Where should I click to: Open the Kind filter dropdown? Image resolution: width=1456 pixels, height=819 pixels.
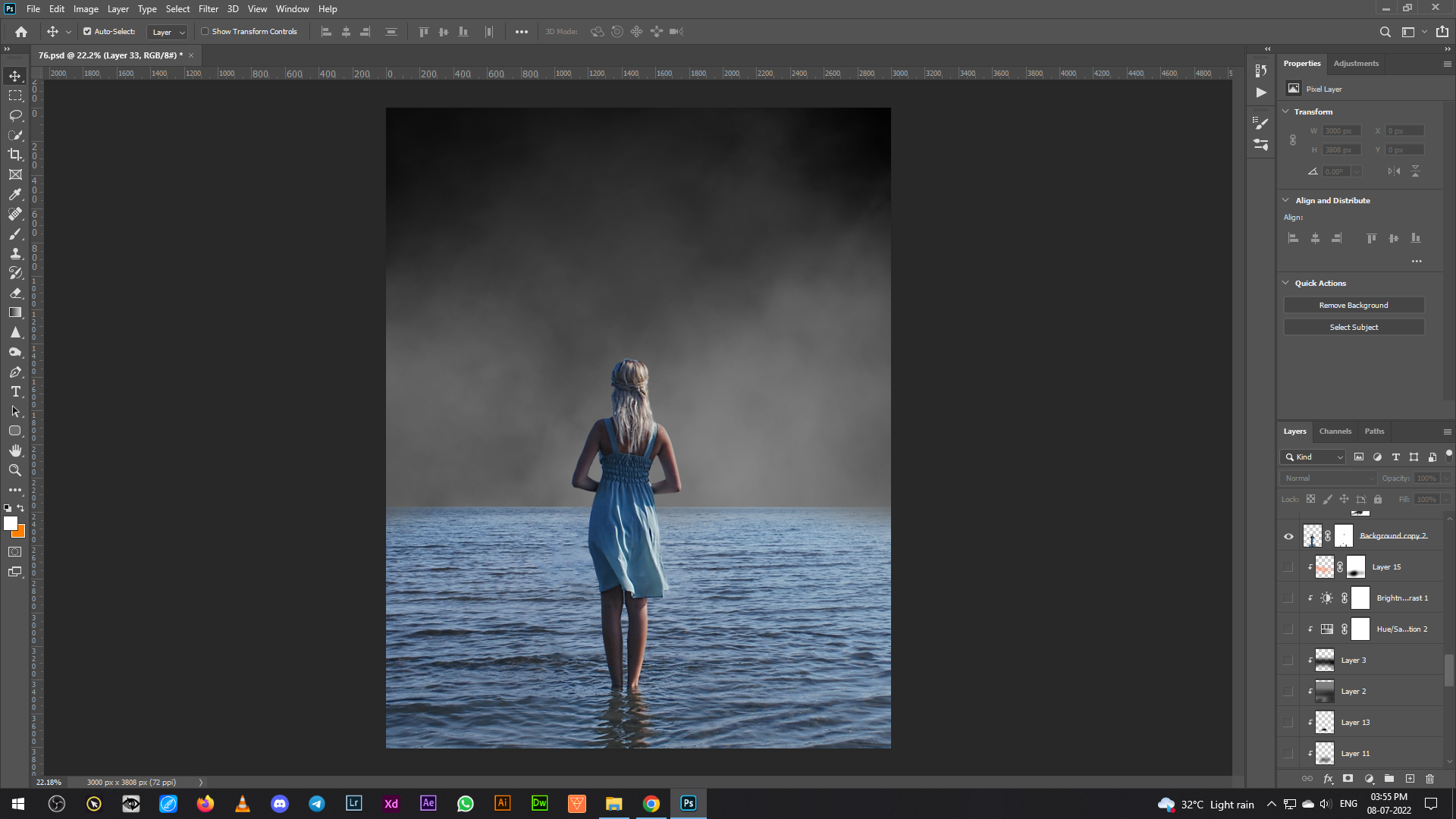click(x=1313, y=457)
